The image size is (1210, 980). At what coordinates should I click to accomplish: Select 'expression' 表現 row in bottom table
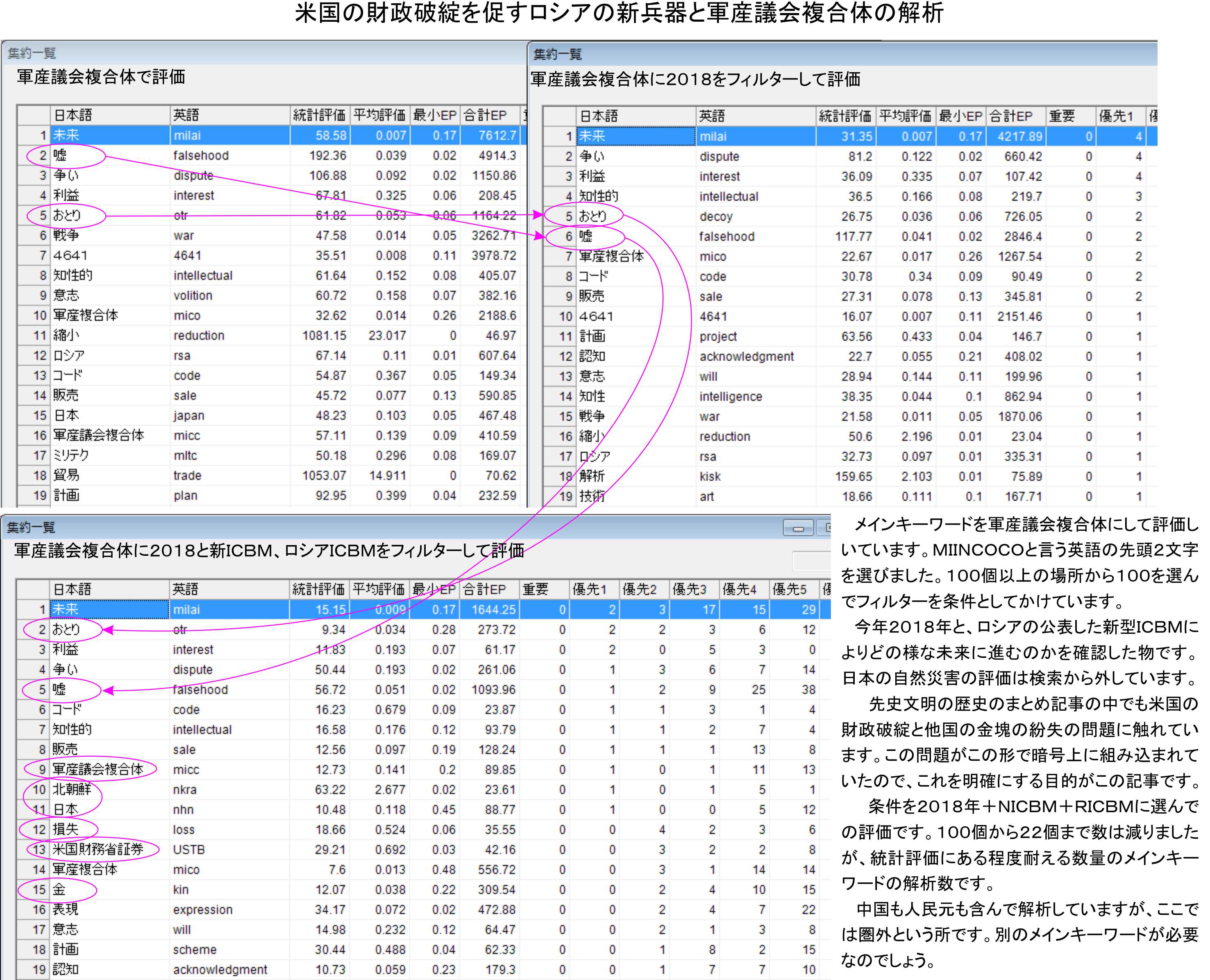pos(423,910)
